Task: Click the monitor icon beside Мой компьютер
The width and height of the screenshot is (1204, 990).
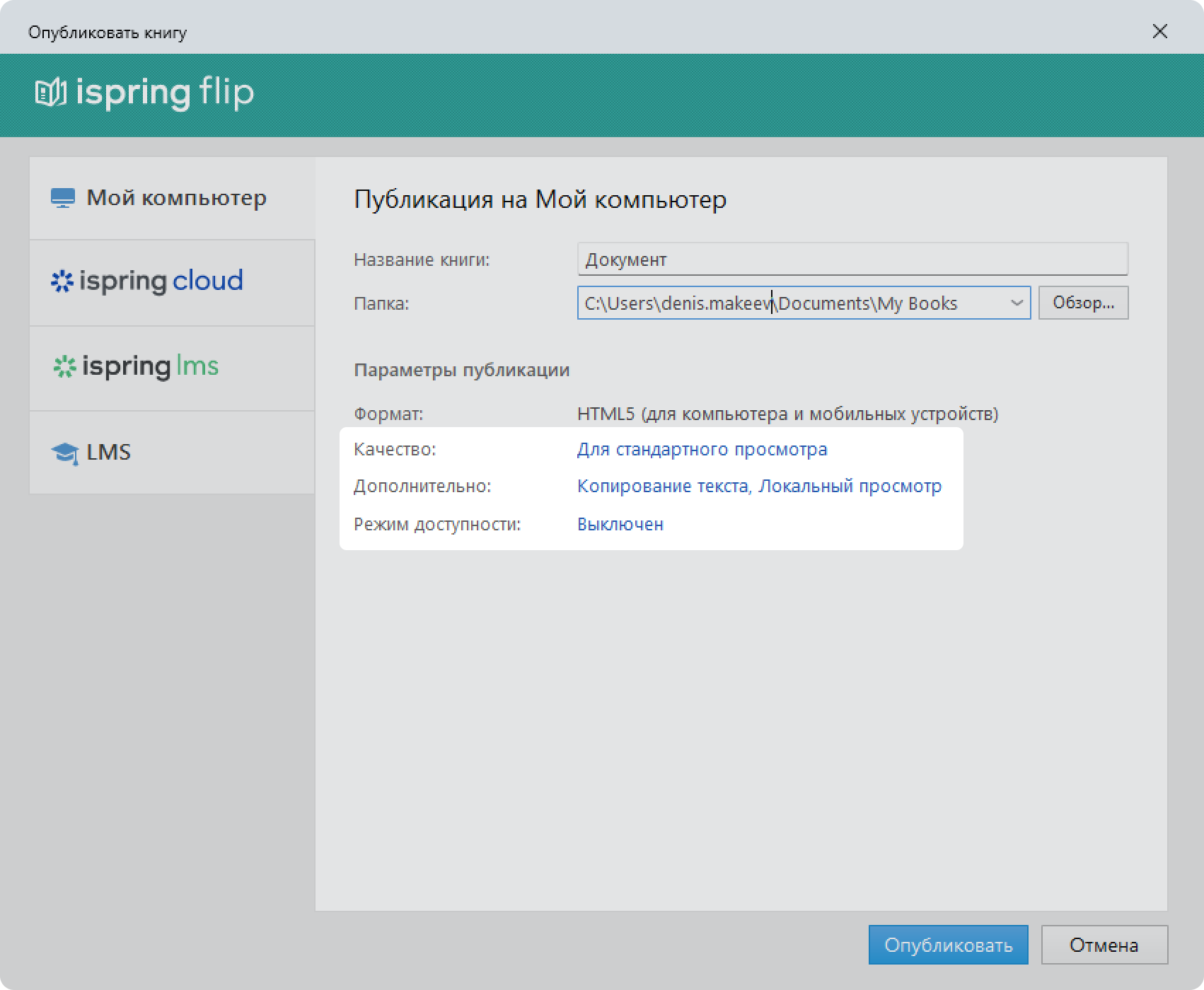Action: (63, 198)
